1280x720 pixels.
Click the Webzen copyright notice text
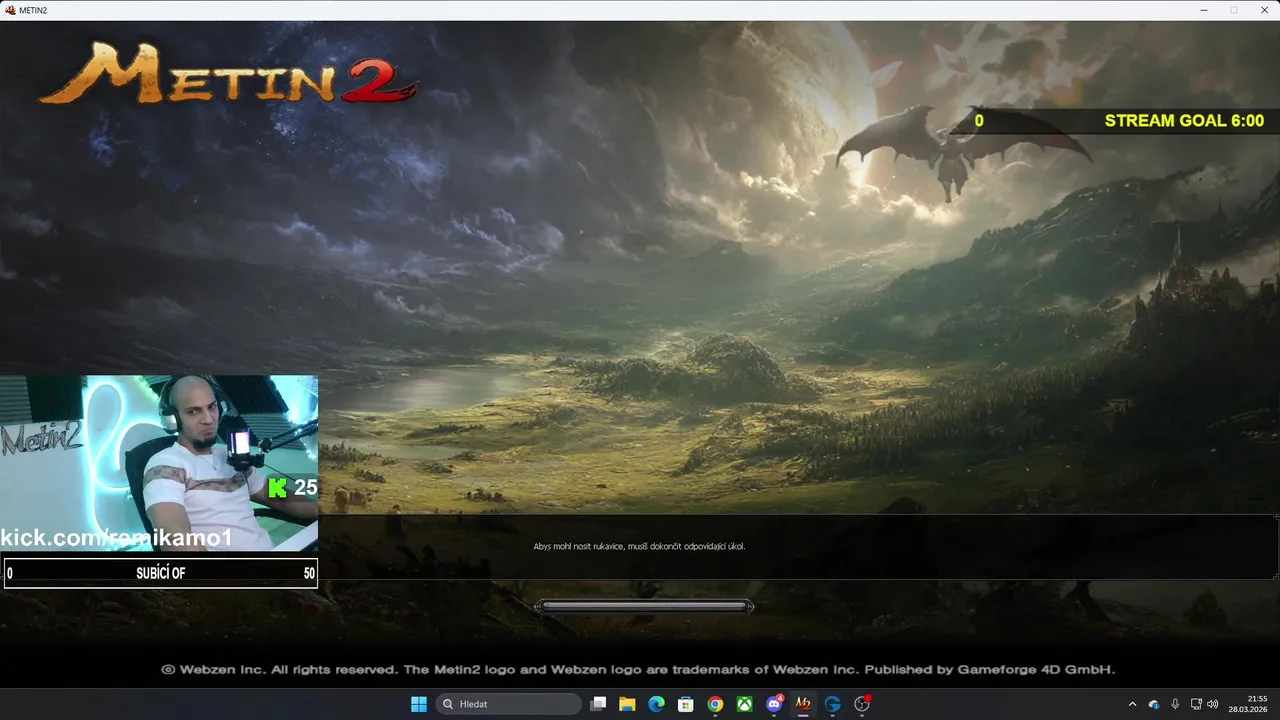pyautogui.click(x=638, y=669)
